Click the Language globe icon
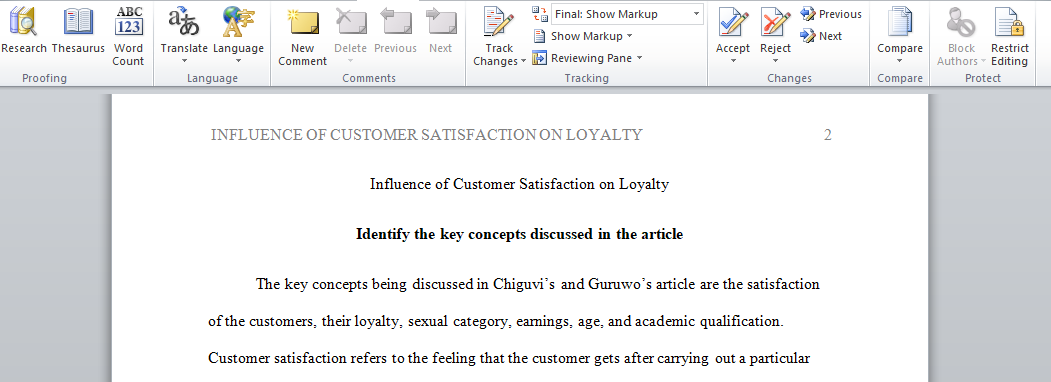1051x382 pixels. (x=239, y=21)
